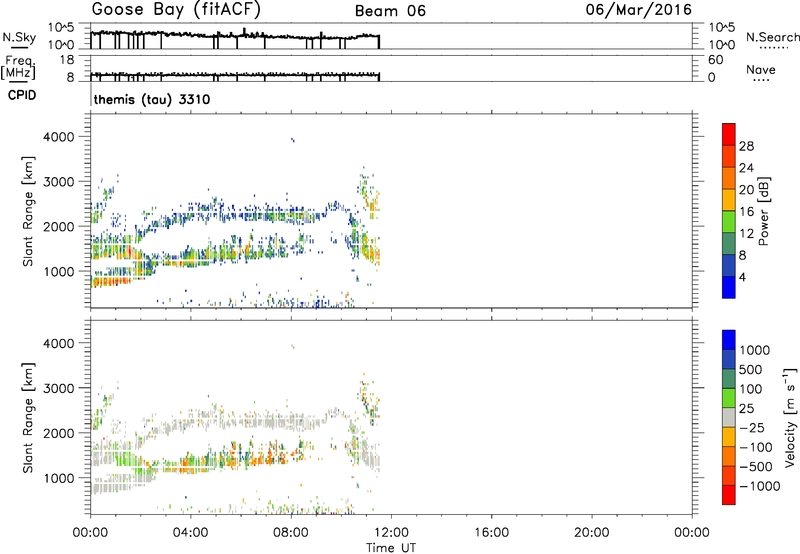Image resolution: width=800 pixels, height=554 pixels.
Task: Click the '20:00' time axis label
Action: [591, 533]
